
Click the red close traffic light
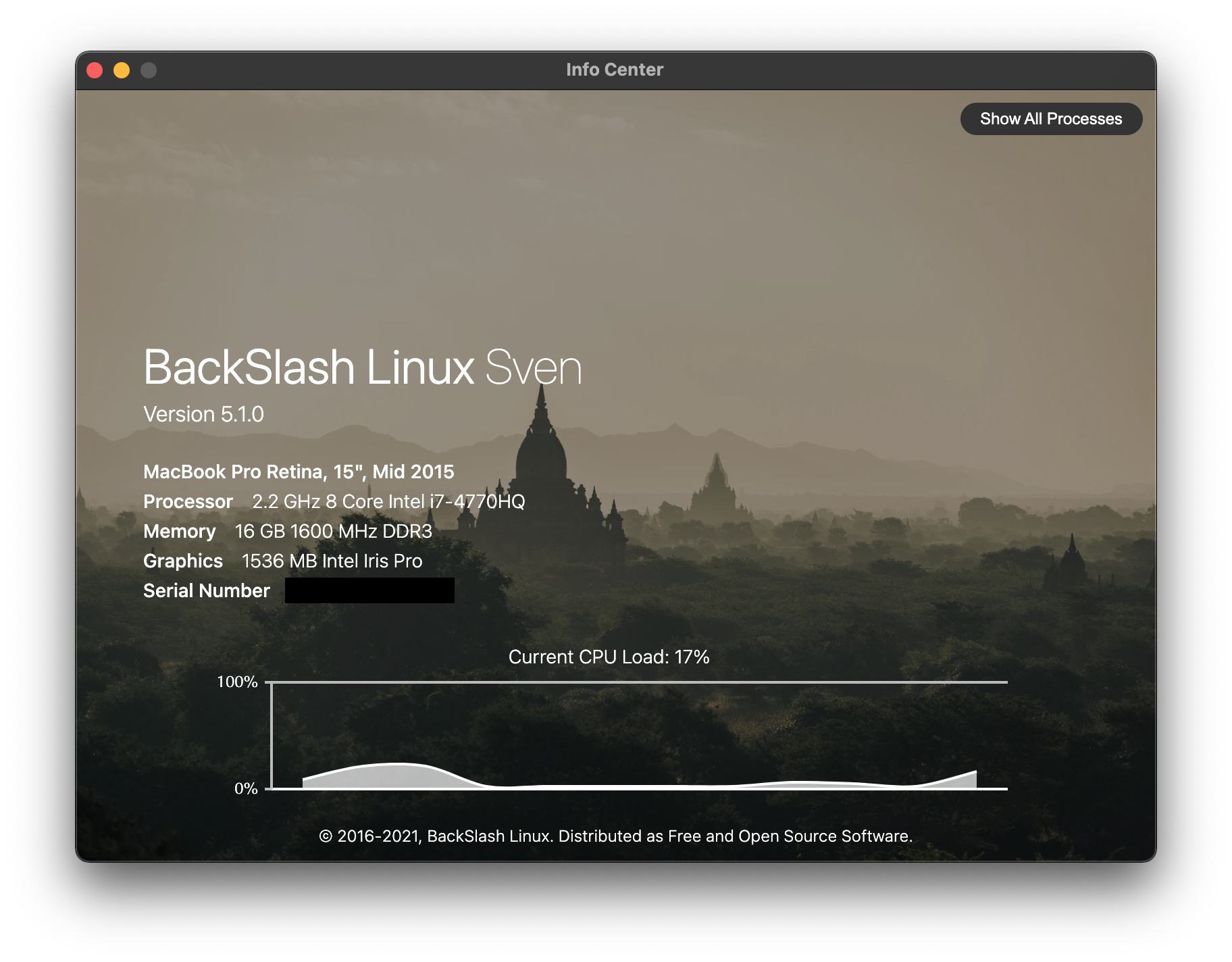(x=96, y=70)
